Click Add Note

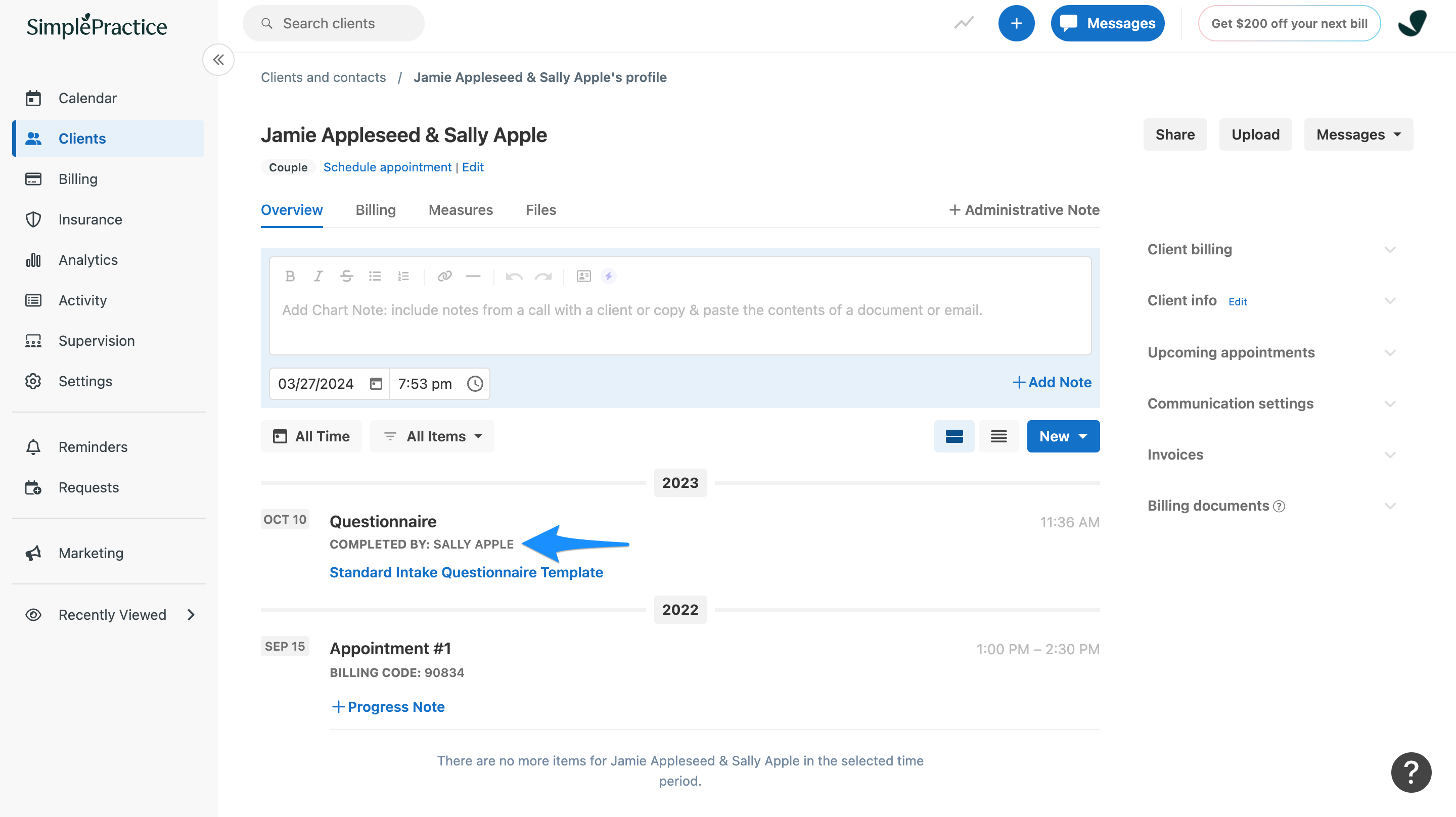pyautogui.click(x=1052, y=382)
